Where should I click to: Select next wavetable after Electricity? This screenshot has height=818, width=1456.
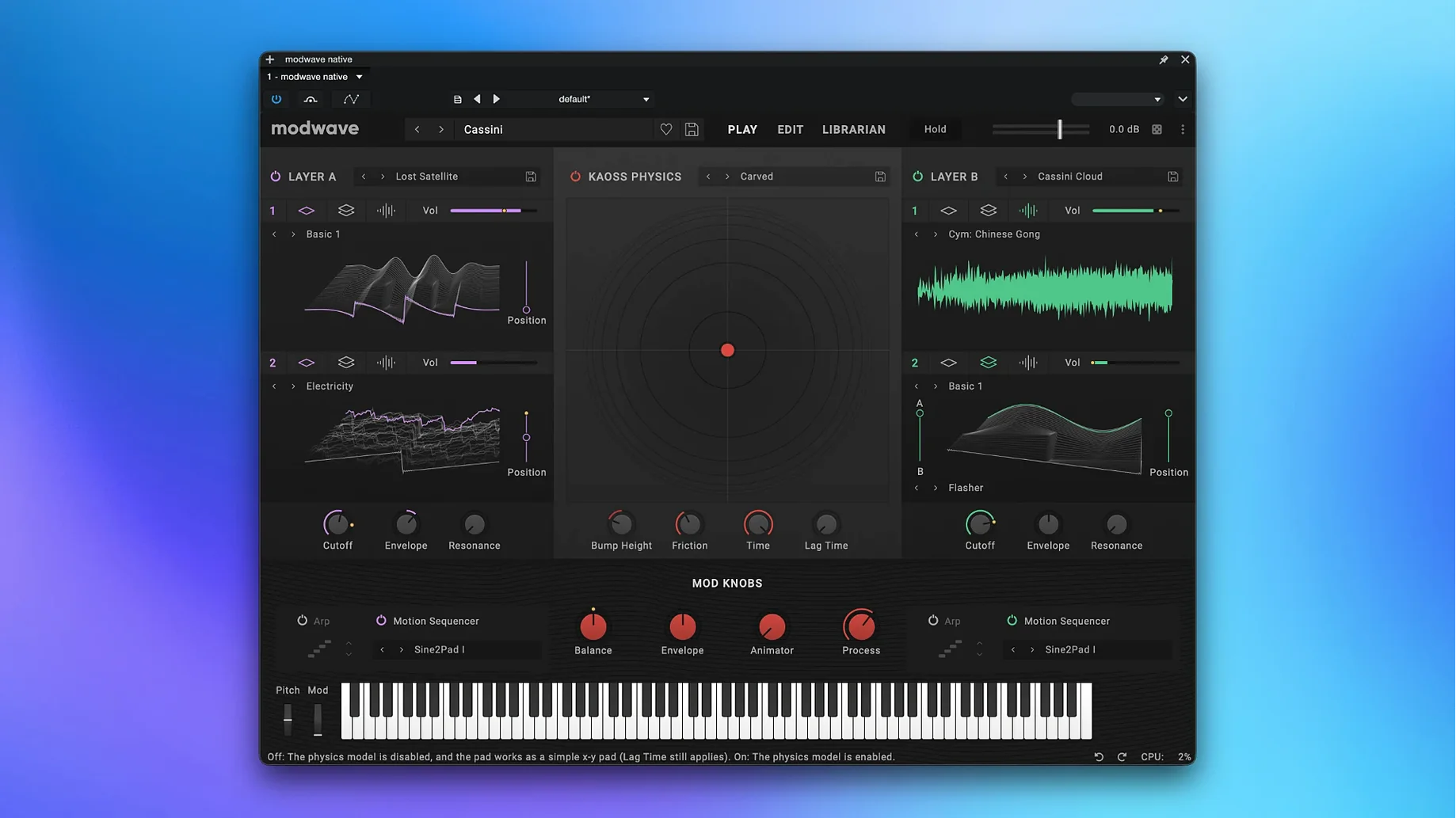[293, 386]
